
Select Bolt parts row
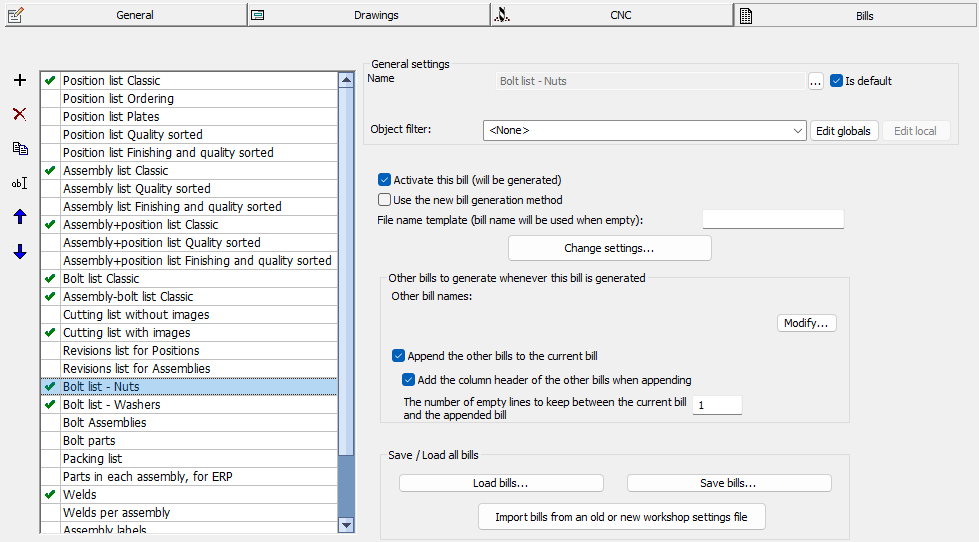coord(189,440)
